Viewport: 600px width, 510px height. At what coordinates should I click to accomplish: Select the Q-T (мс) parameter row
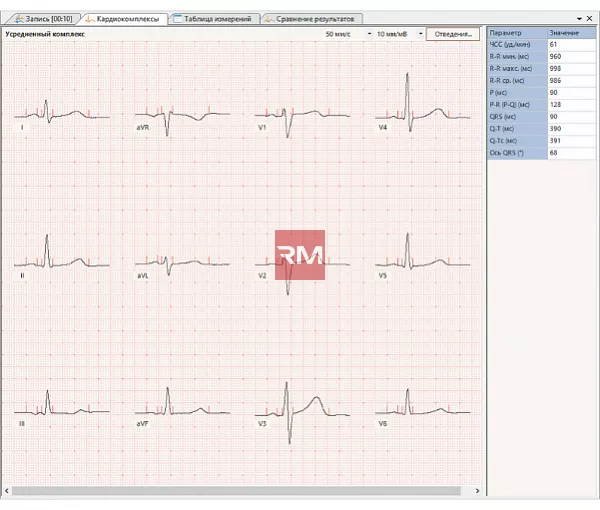[541, 129]
